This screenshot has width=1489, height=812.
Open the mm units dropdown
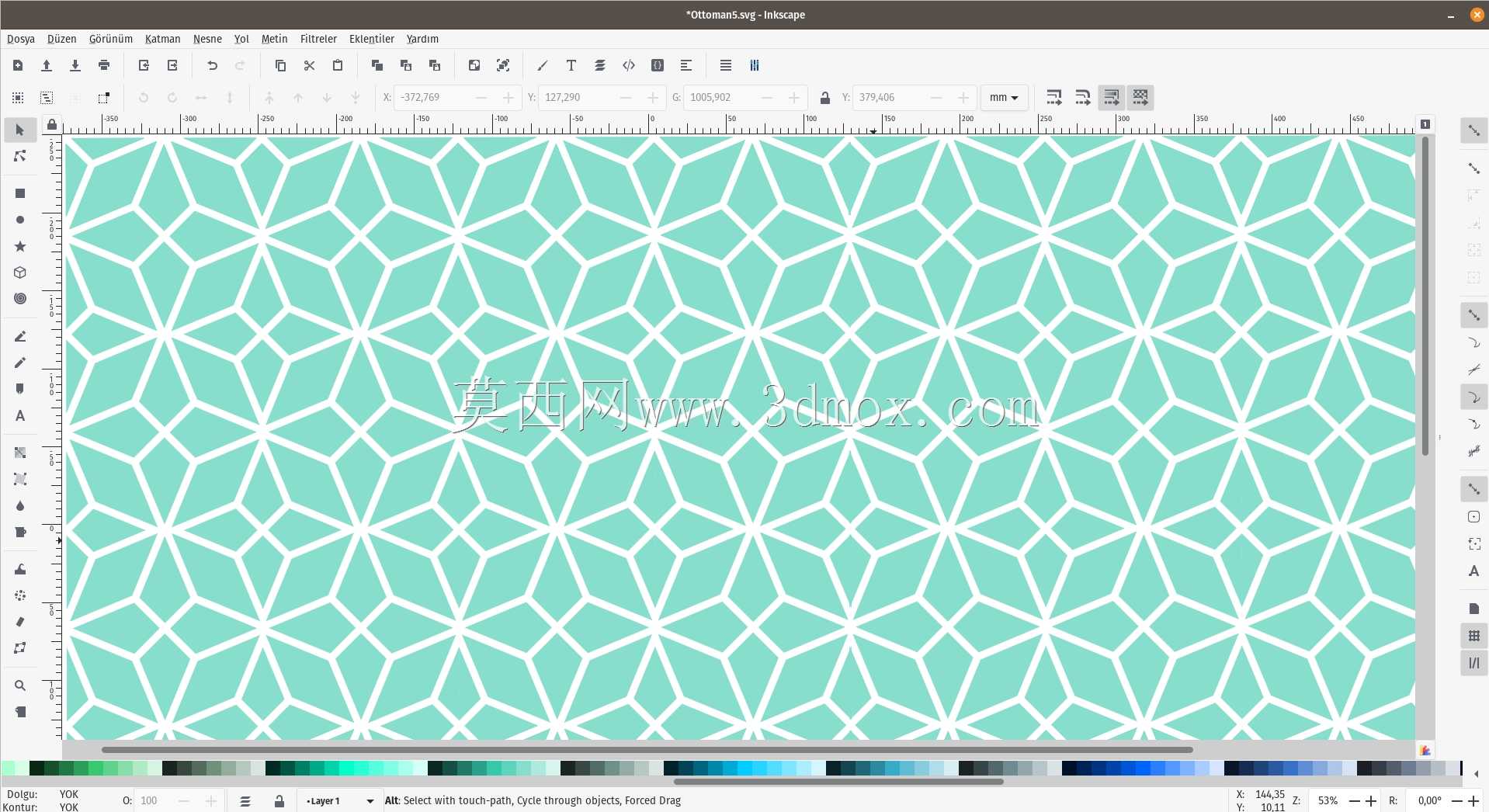(x=1004, y=98)
